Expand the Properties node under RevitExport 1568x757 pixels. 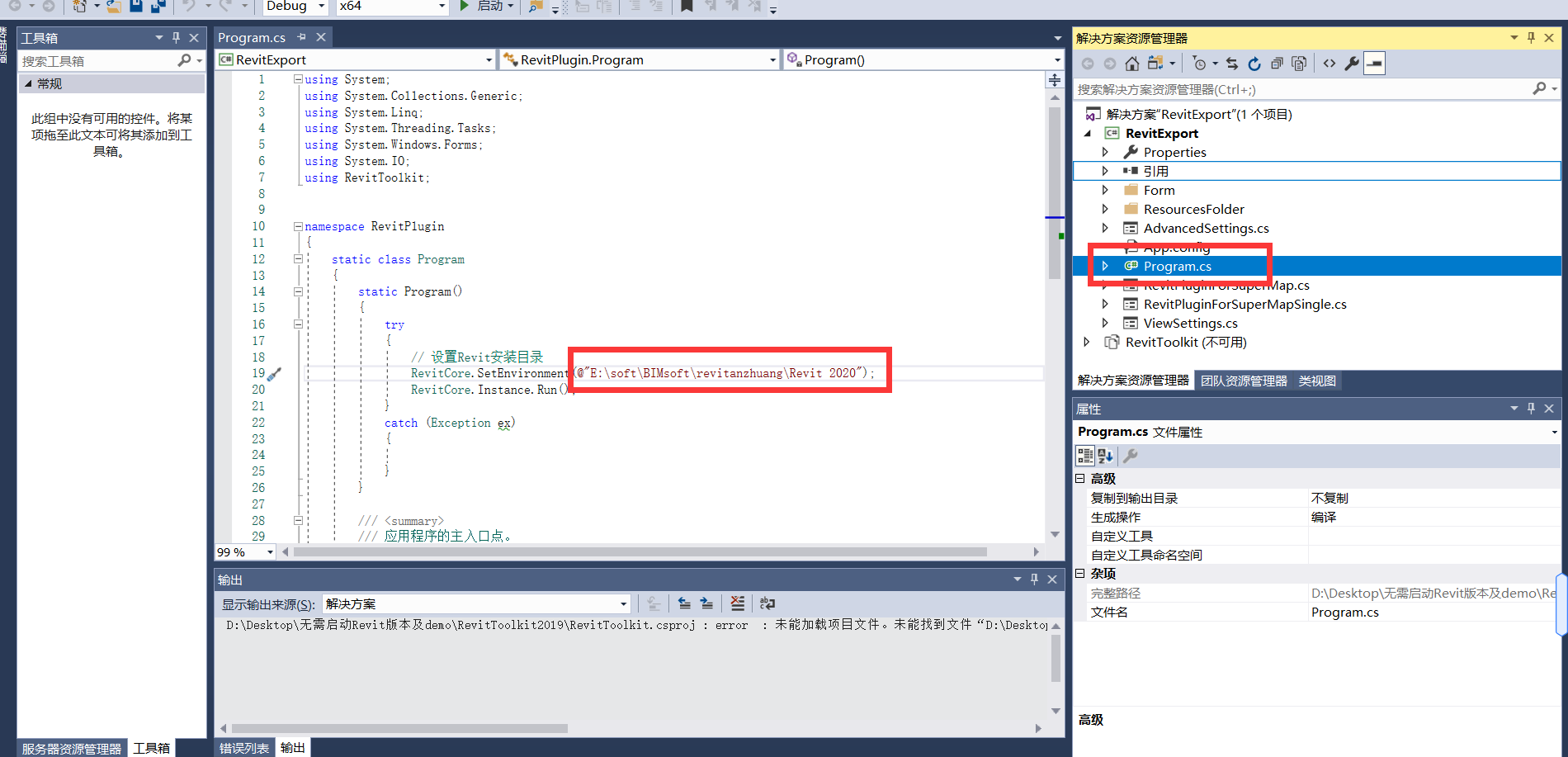tap(1105, 151)
